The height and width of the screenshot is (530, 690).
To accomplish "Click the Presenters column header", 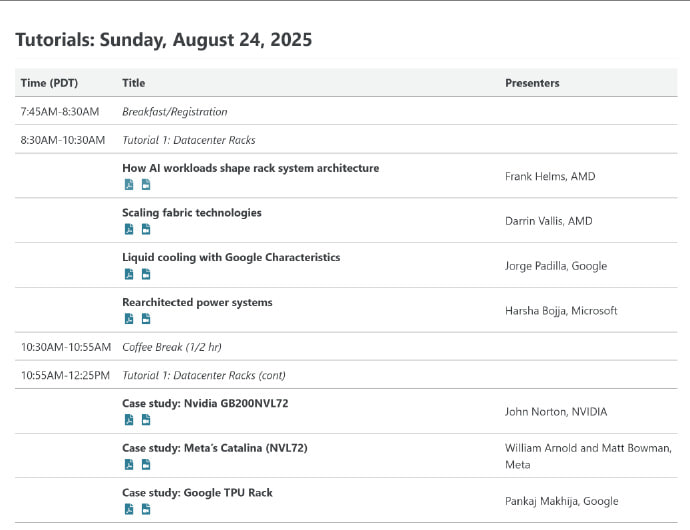I will (x=532, y=83).
